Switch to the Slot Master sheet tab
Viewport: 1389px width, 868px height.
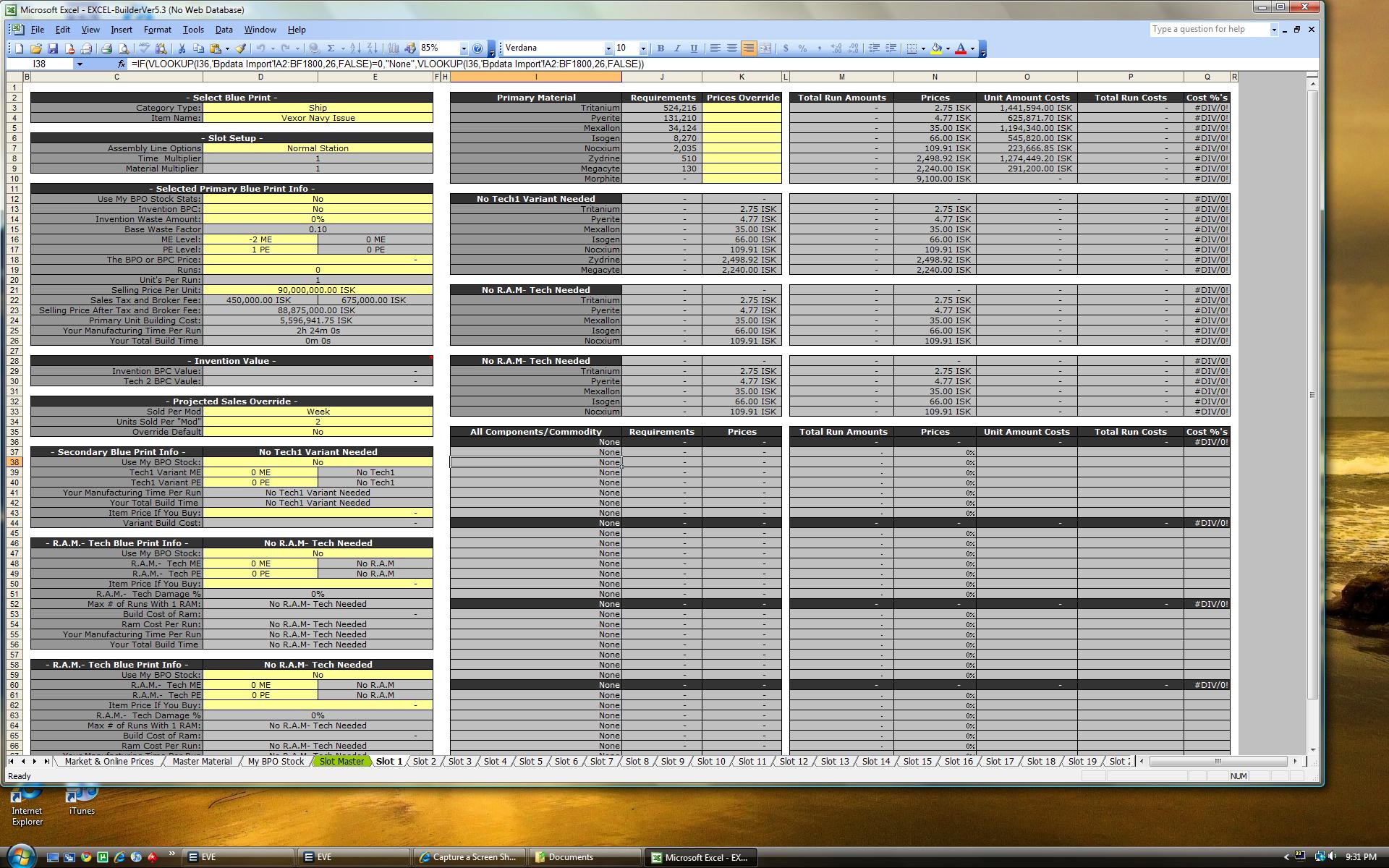coord(341,761)
